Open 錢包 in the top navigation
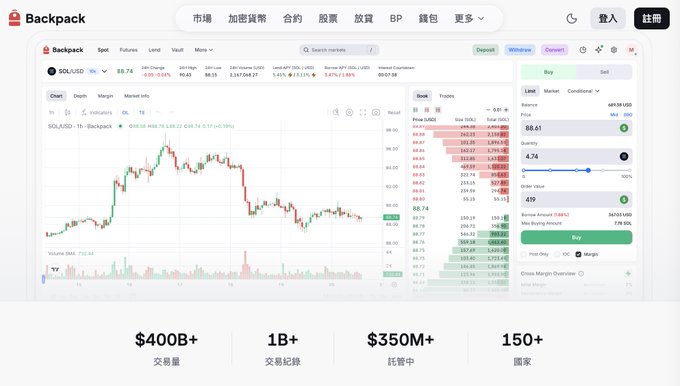 428,19
